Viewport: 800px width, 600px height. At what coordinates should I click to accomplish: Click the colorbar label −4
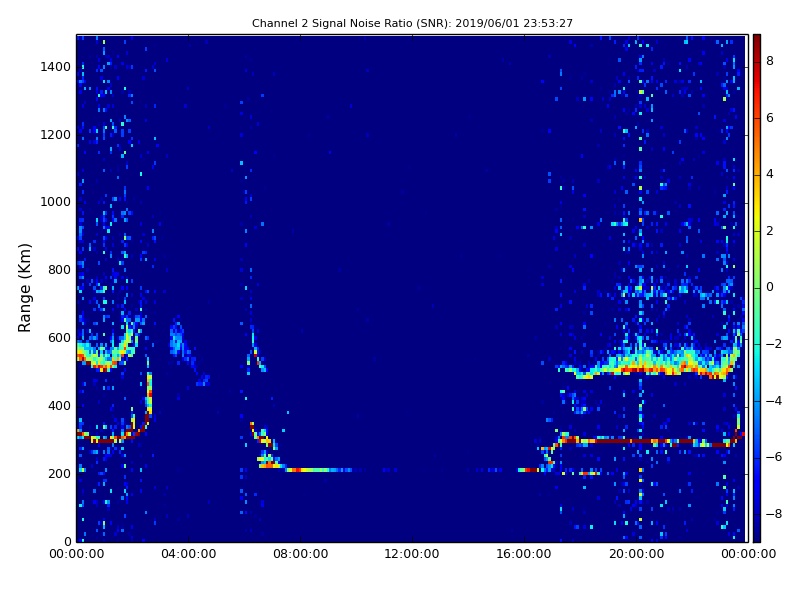click(x=774, y=401)
